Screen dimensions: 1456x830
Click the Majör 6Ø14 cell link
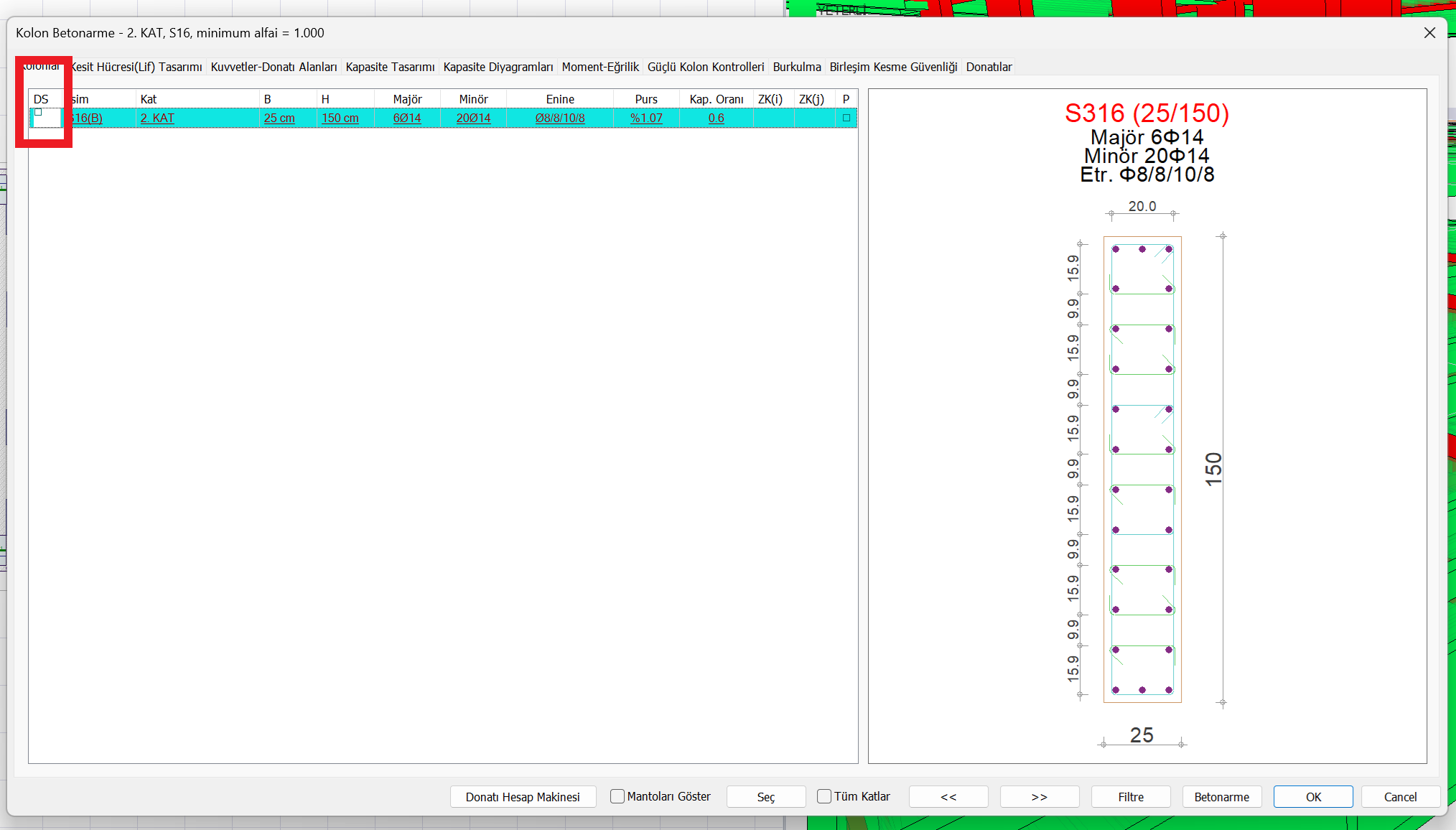point(407,118)
